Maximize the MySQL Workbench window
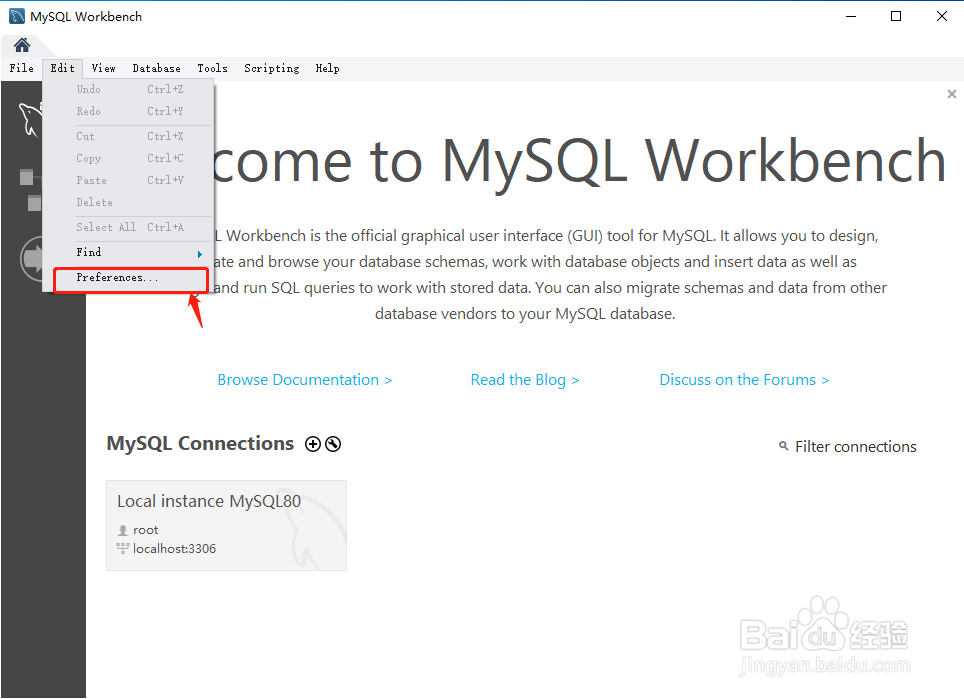Viewport: 964px width, 699px height. pyautogui.click(x=896, y=17)
